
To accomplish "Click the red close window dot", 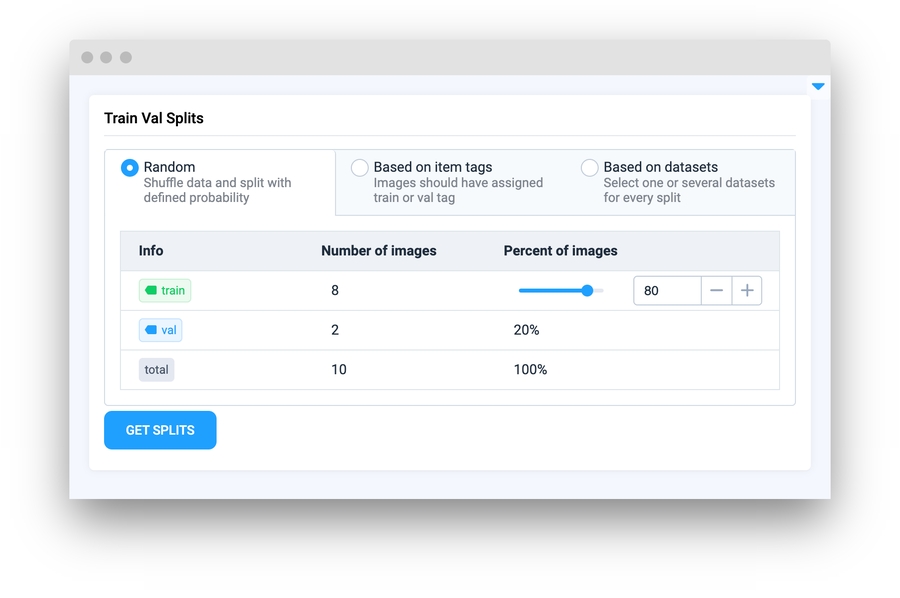I will (x=87, y=58).
